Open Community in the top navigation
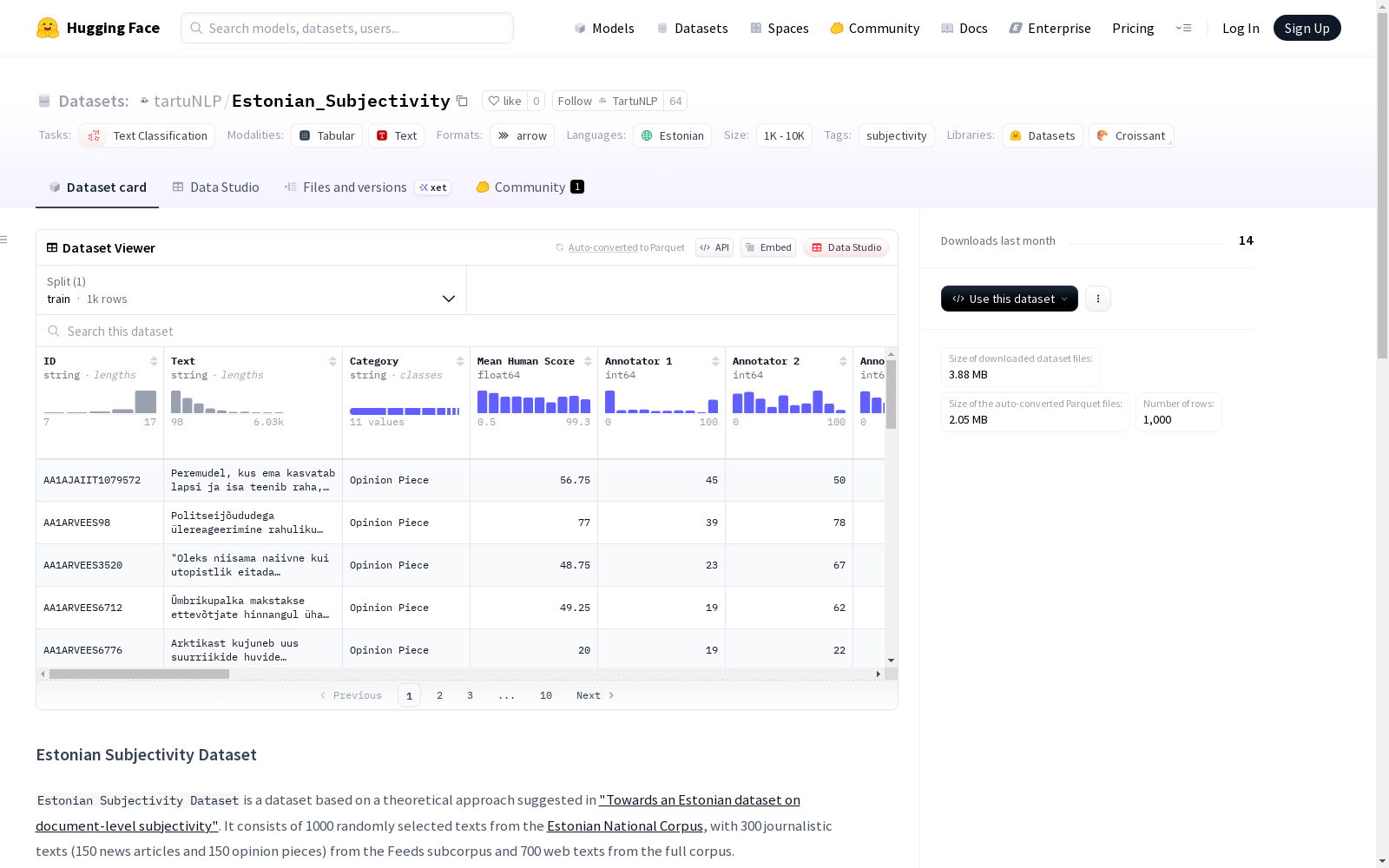Image resolution: width=1389 pixels, height=868 pixels. (875, 28)
